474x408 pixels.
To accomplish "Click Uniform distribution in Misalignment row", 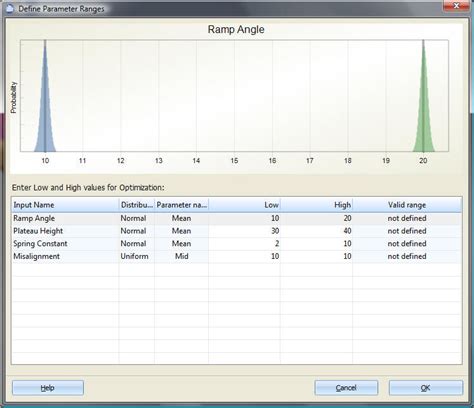I will click(134, 256).
